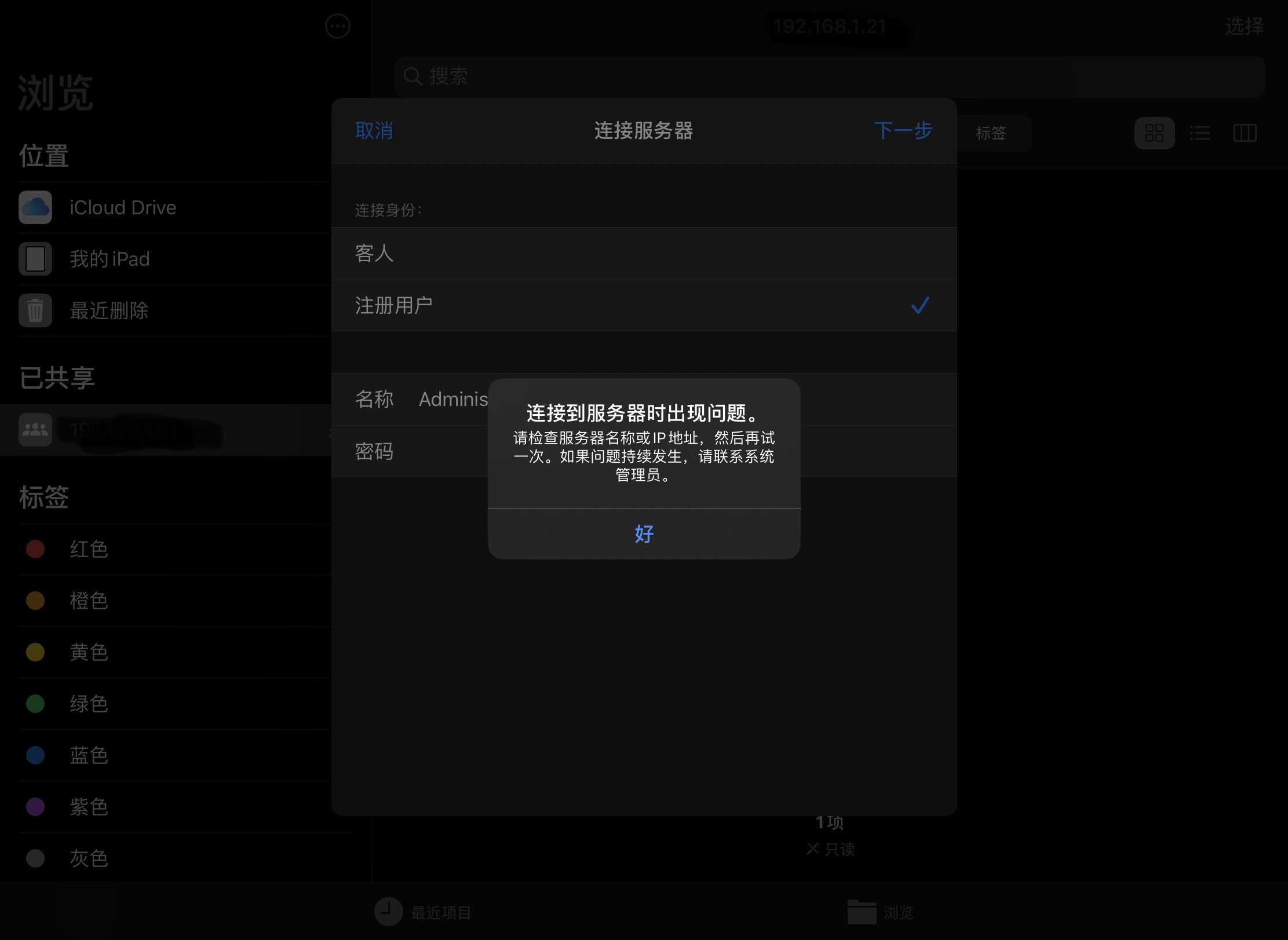The height and width of the screenshot is (940, 1288).
Task: Tap 取消 to cancel server connection
Action: 374,131
